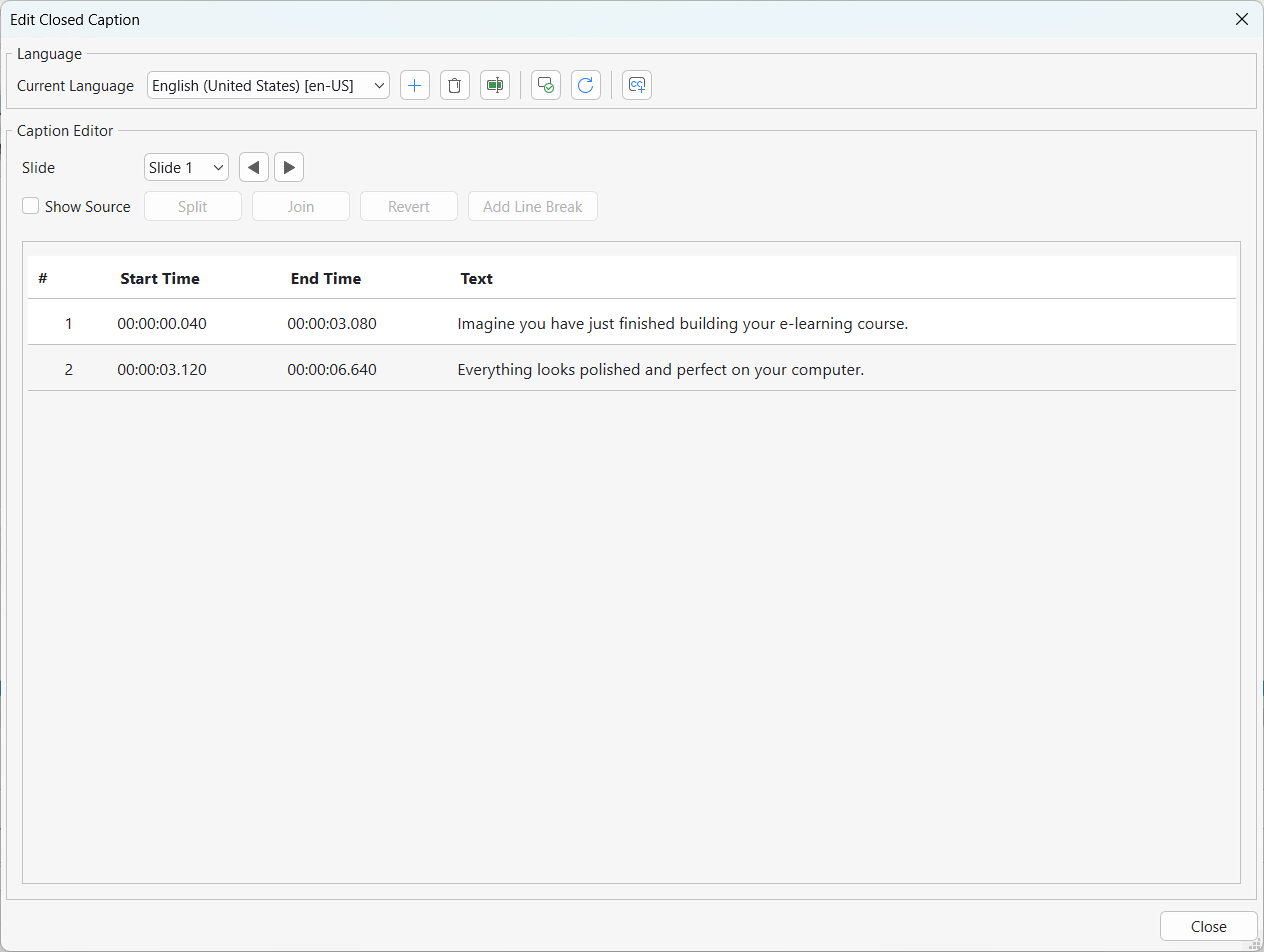Close the Edit Closed Caption dialog with X

coord(1242,19)
